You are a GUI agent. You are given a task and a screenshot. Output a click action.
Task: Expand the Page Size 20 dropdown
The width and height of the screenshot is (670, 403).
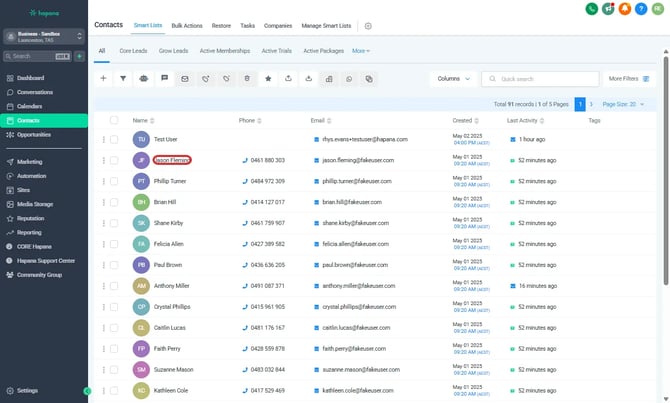tap(621, 104)
